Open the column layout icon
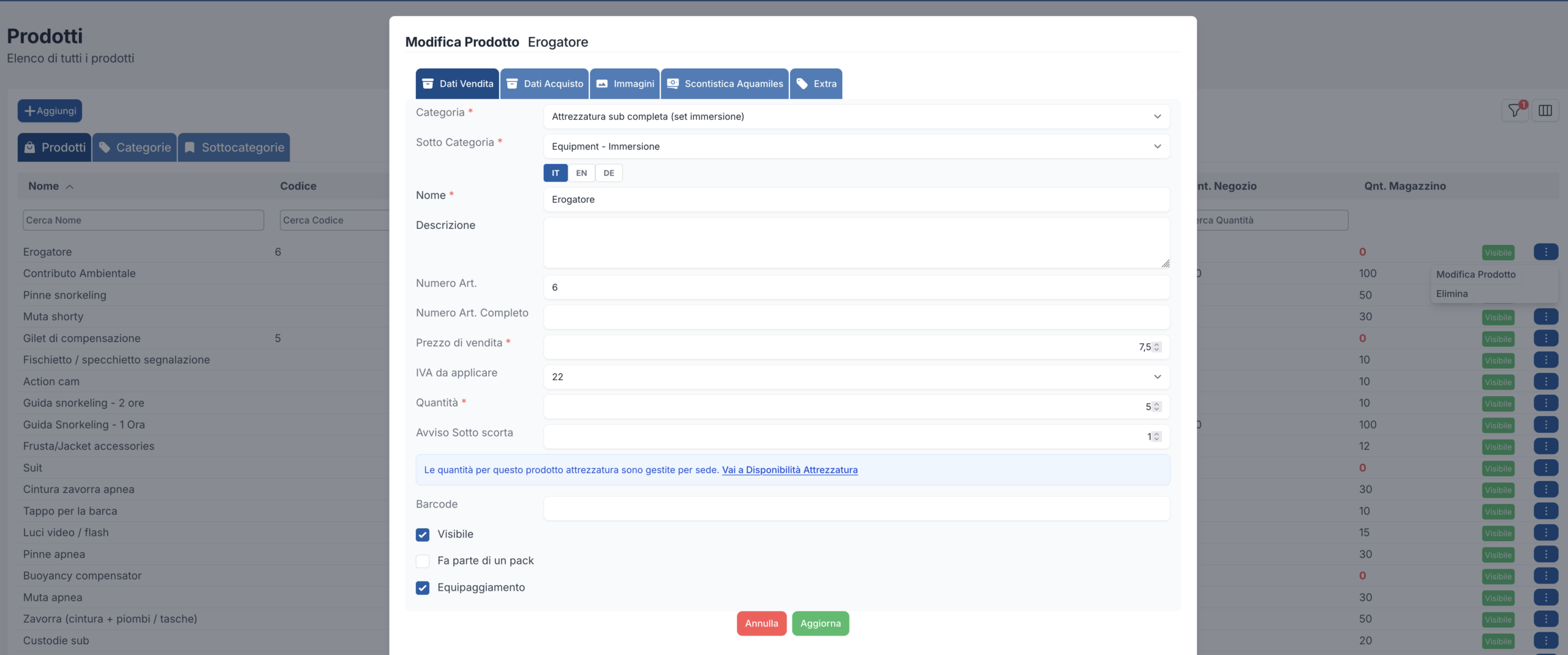This screenshot has width=1568, height=655. 1545,111
